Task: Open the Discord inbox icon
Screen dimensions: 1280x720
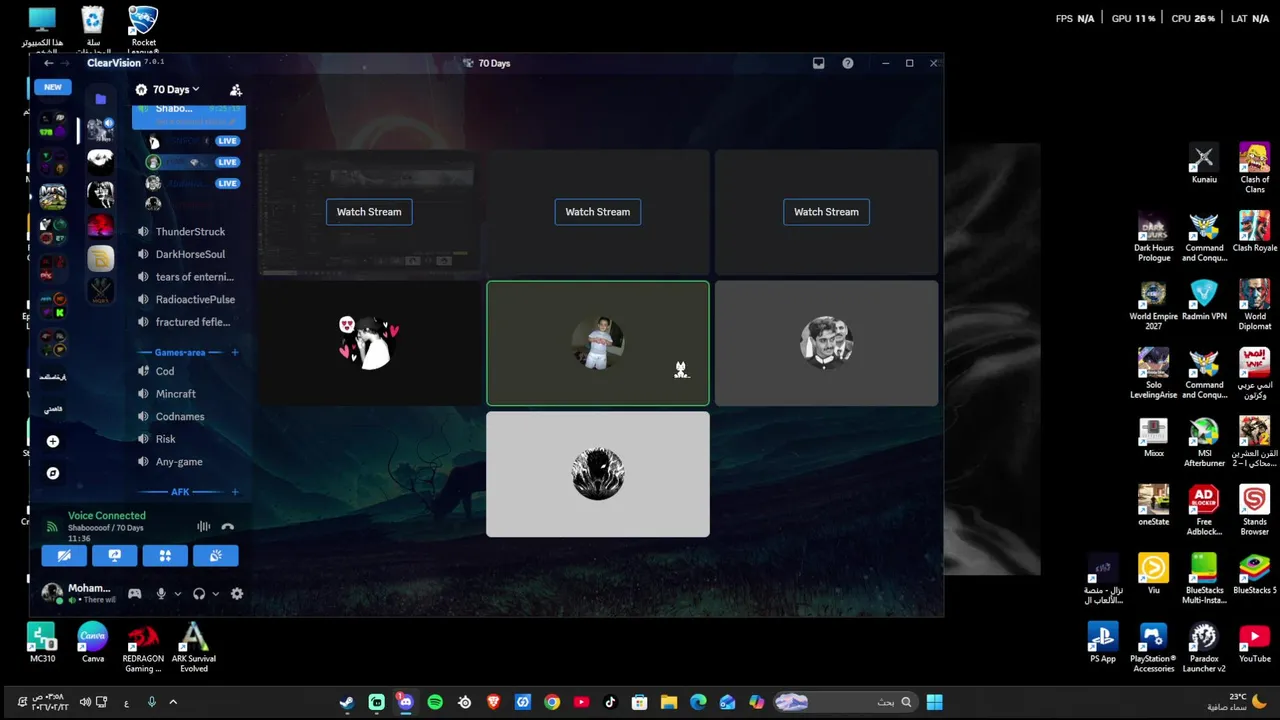Action: pos(818,63)
